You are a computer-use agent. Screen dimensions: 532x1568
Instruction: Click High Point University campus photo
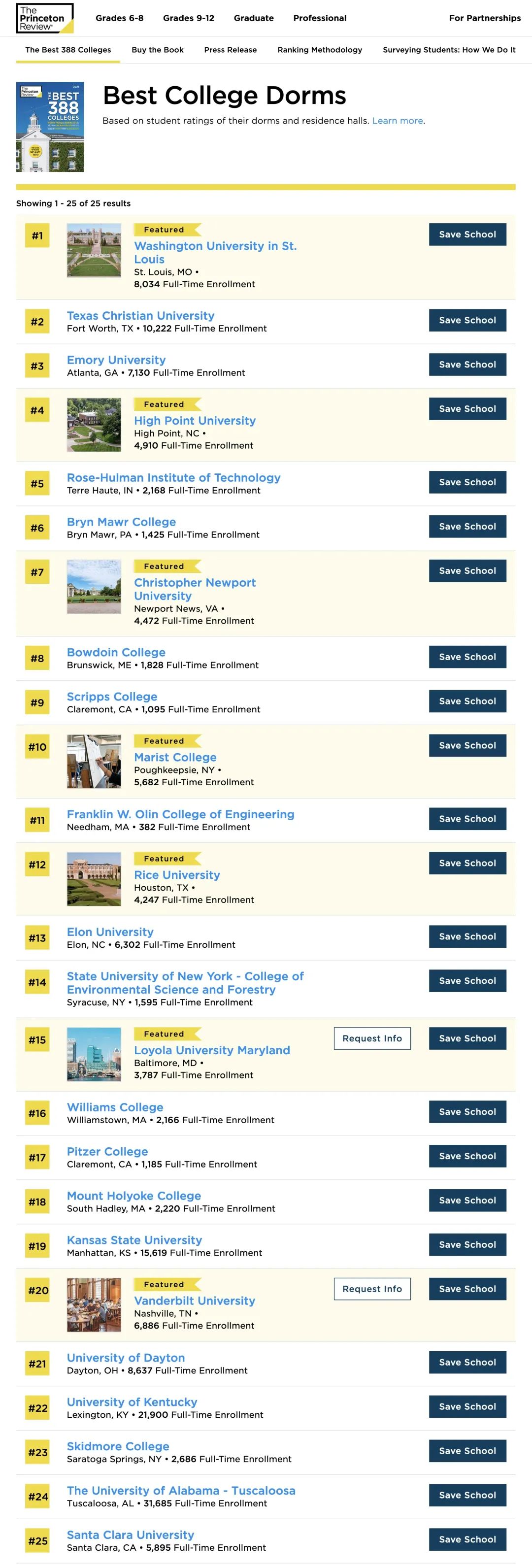tap(94, 425)
